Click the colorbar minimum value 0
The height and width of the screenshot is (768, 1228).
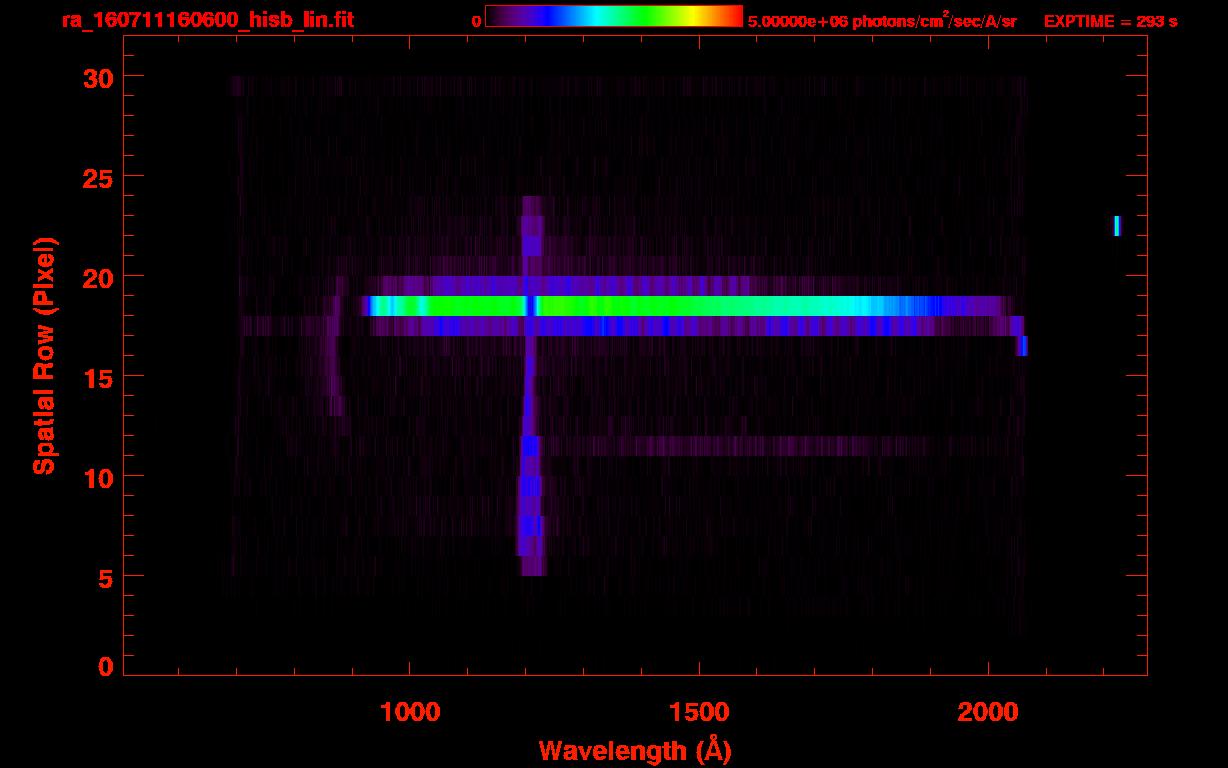tap(476, 21)
